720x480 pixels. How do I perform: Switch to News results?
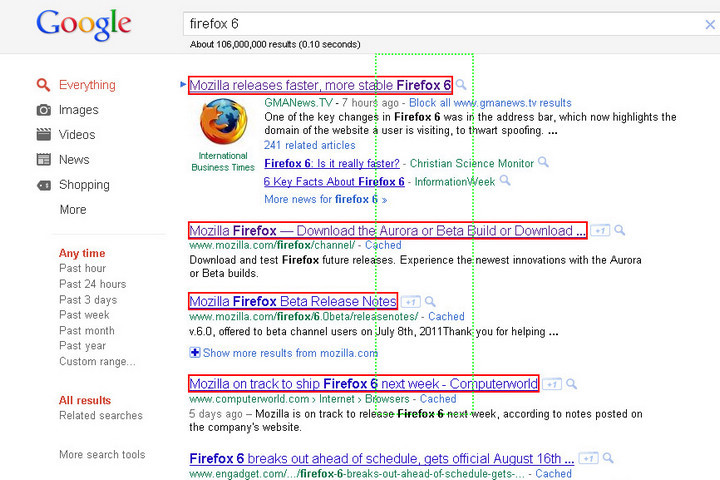(74, 160)
